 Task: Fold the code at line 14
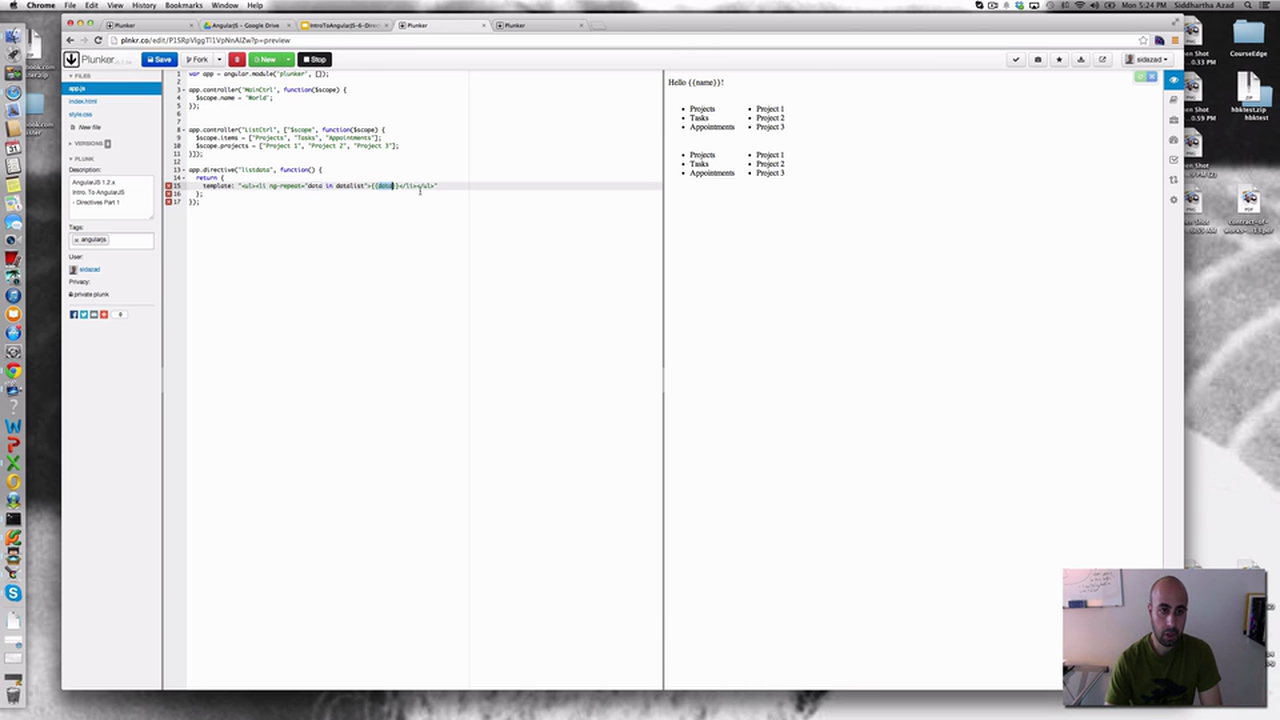click(184, 178)
